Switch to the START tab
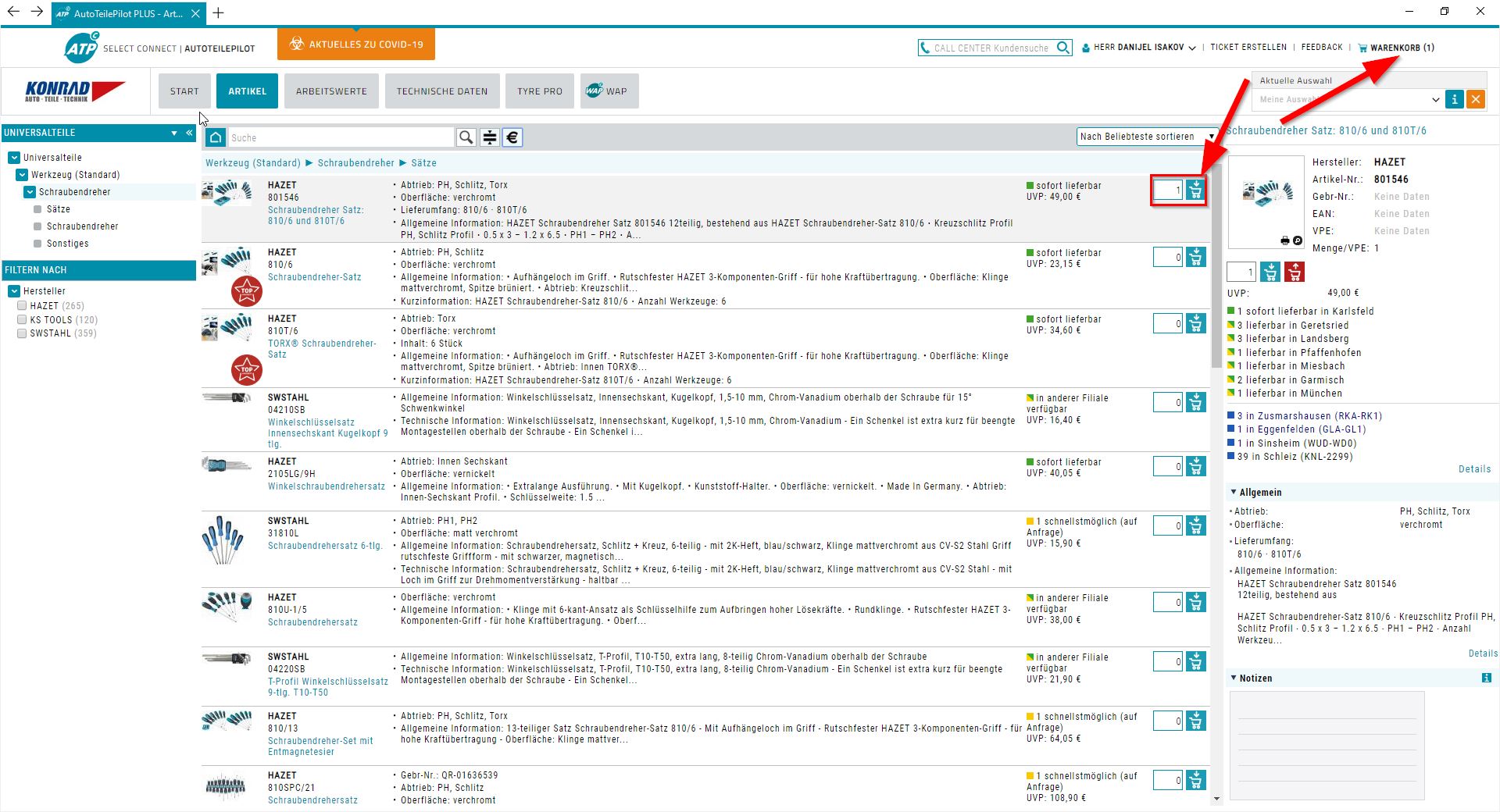The image size is (1500, 812). click(184, 91)
